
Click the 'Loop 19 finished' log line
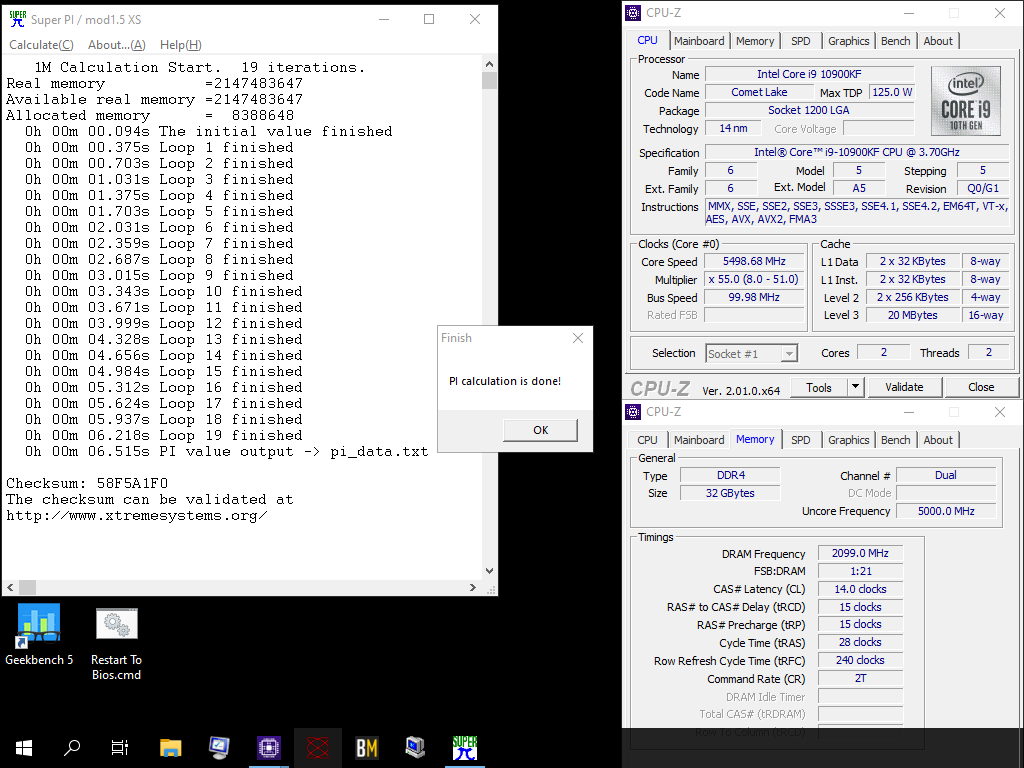coord(163,436)
